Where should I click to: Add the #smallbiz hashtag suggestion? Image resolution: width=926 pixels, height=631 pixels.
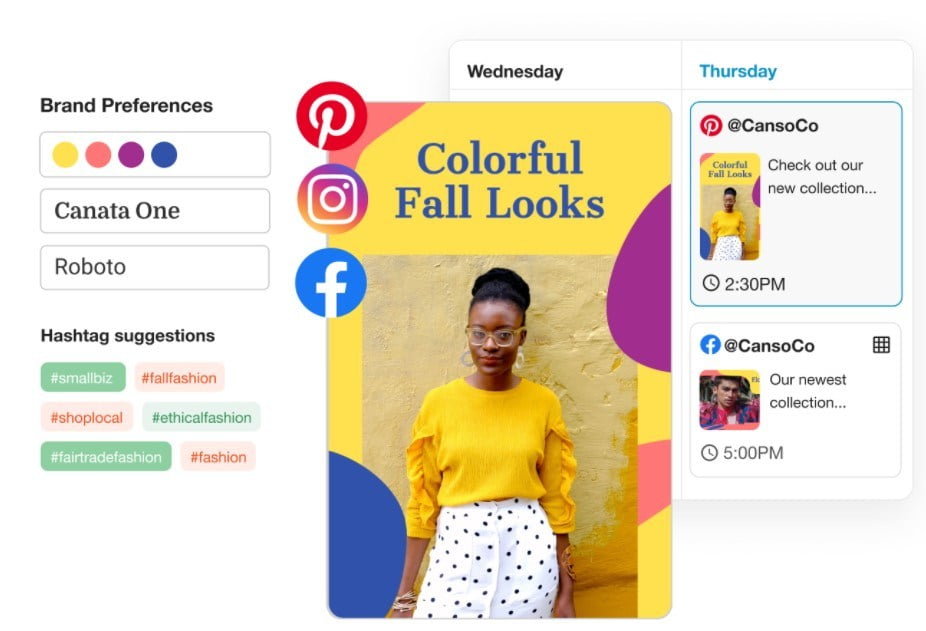pyautogui.click(x=83, y=378)
